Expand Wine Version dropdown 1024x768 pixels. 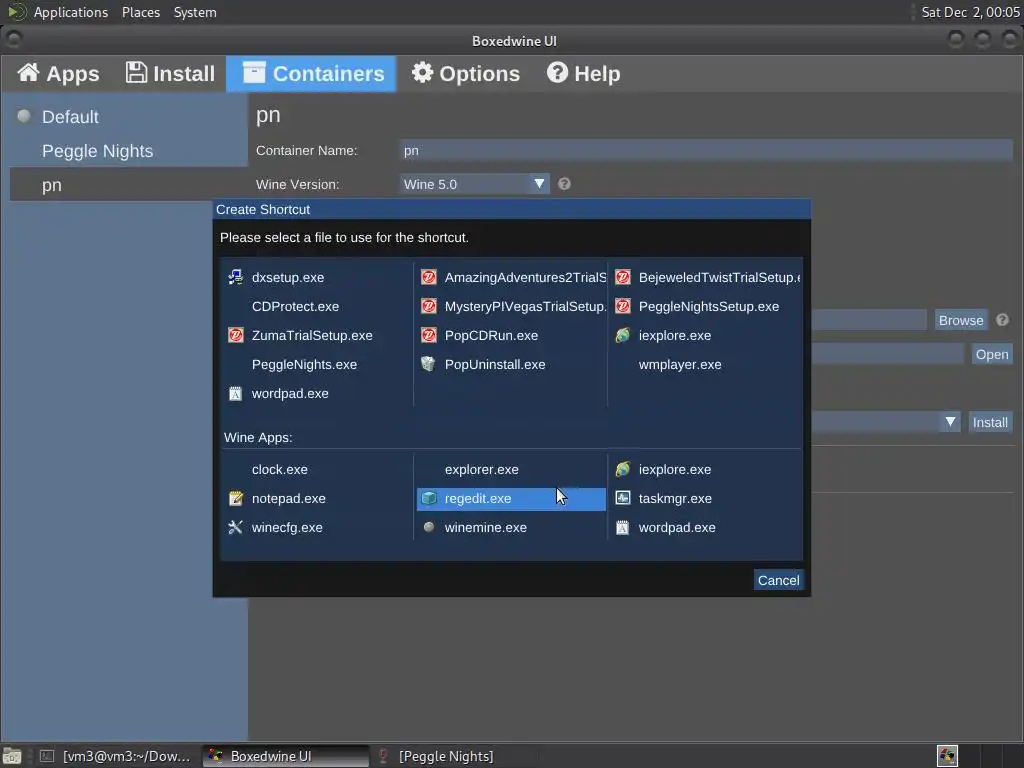pyautogui.click(x=475, y=184)
